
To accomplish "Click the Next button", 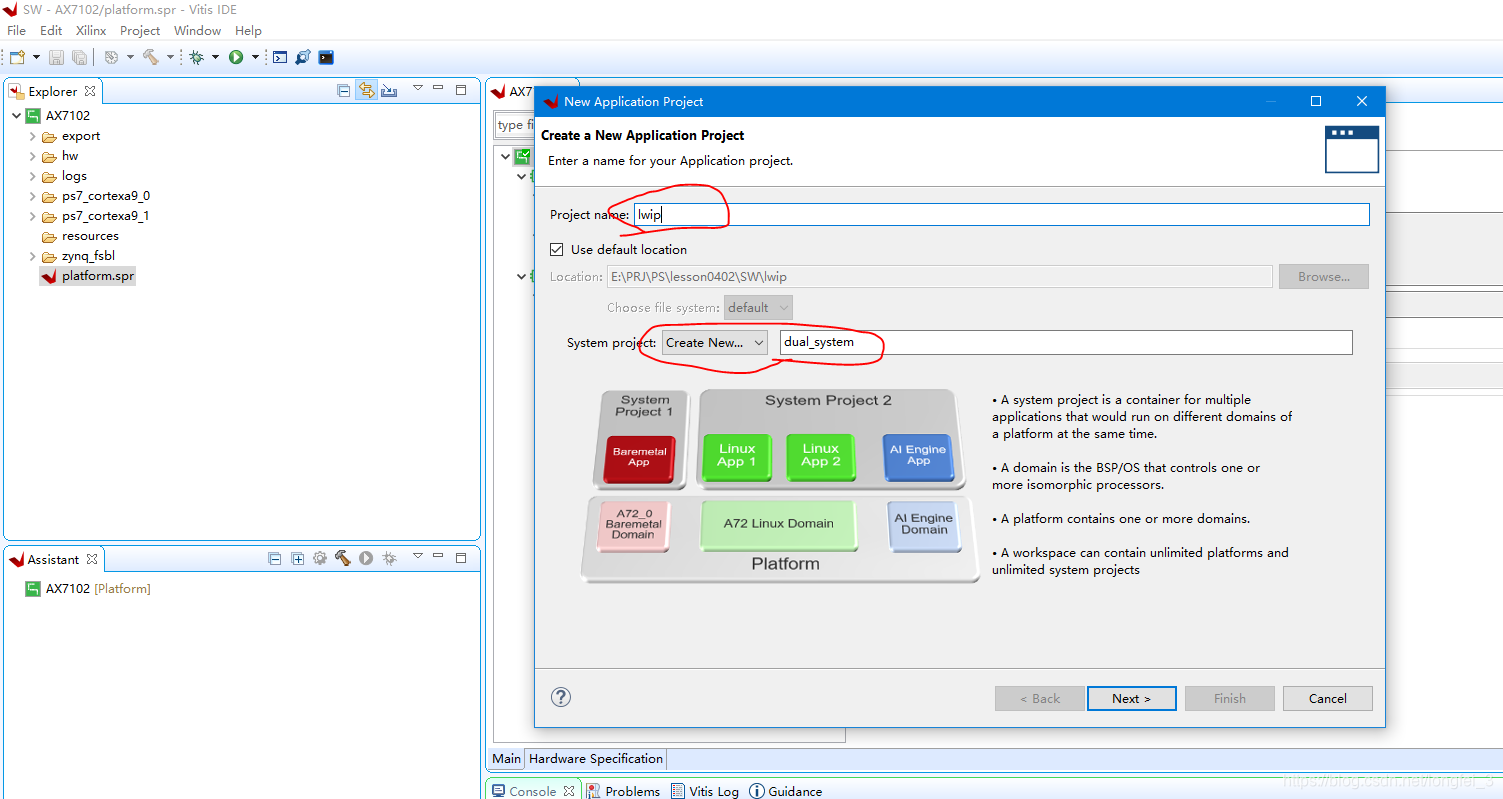I will coord(1132,698).
